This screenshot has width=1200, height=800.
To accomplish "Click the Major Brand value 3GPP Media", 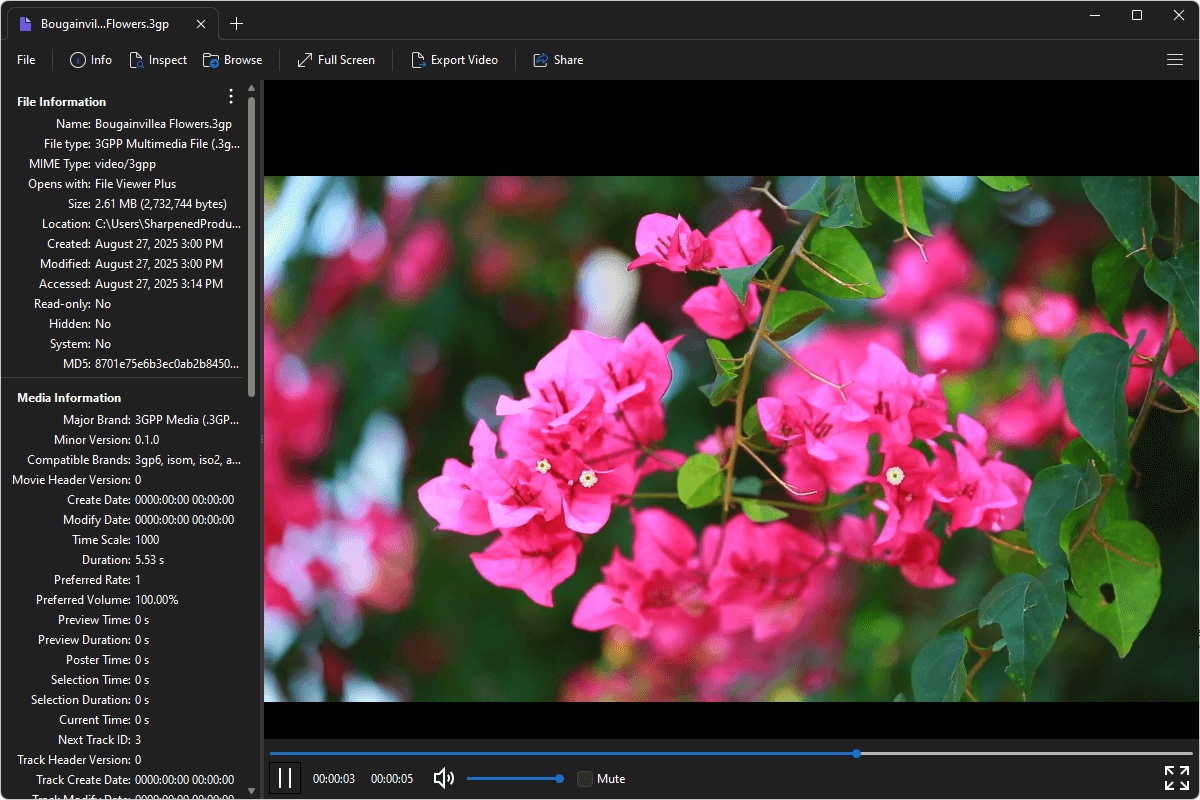I will click(x=187, y=420).
